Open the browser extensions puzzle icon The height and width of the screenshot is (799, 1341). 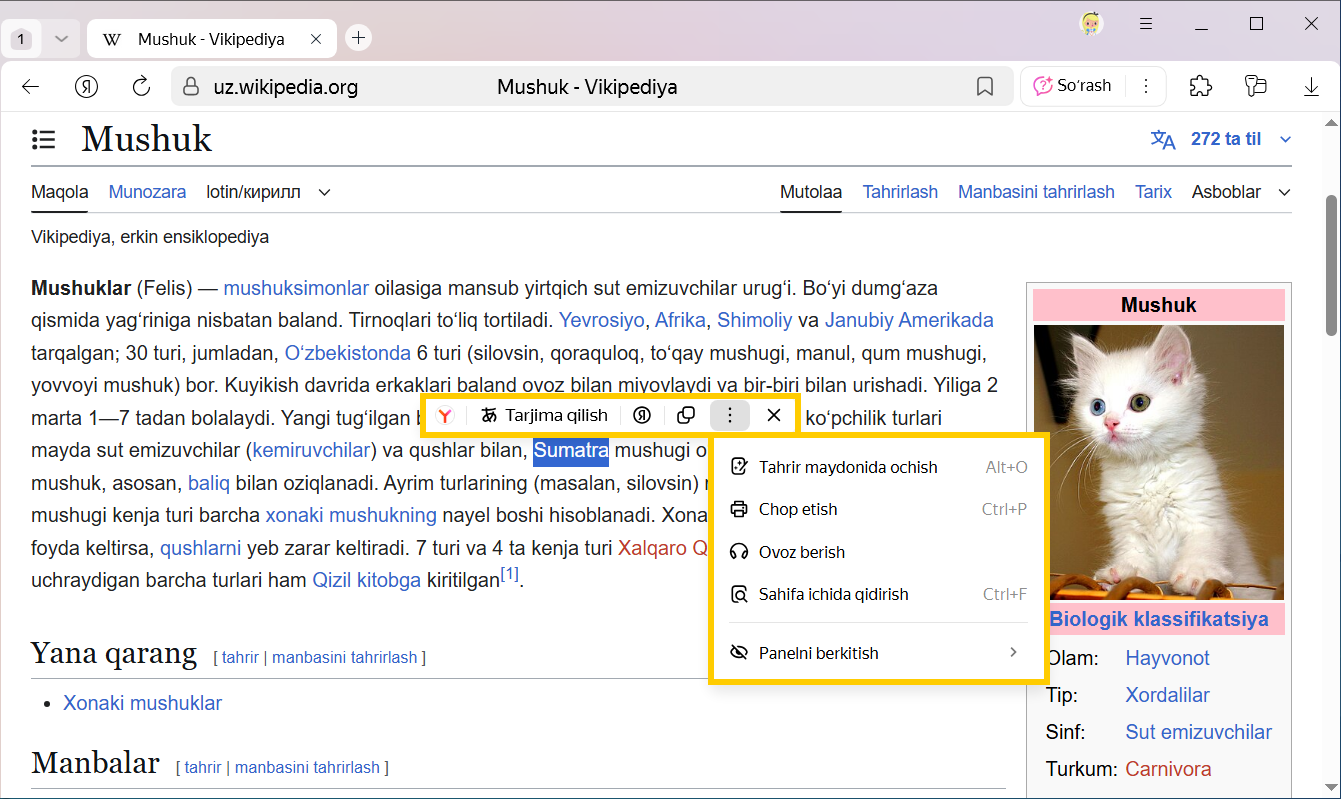[x=1201, y=86]
